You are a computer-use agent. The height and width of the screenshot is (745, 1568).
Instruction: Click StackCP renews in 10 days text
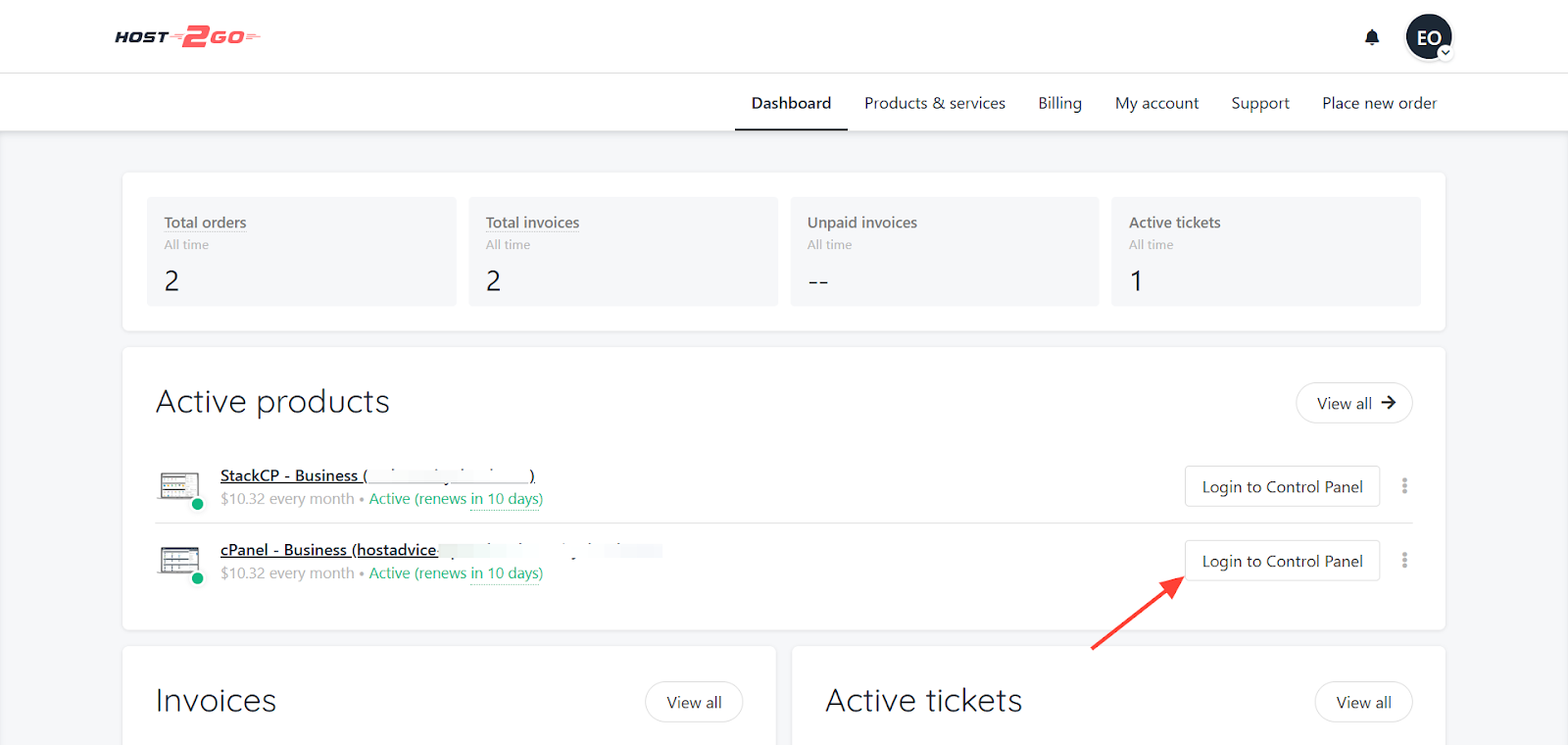pos(479,499)
